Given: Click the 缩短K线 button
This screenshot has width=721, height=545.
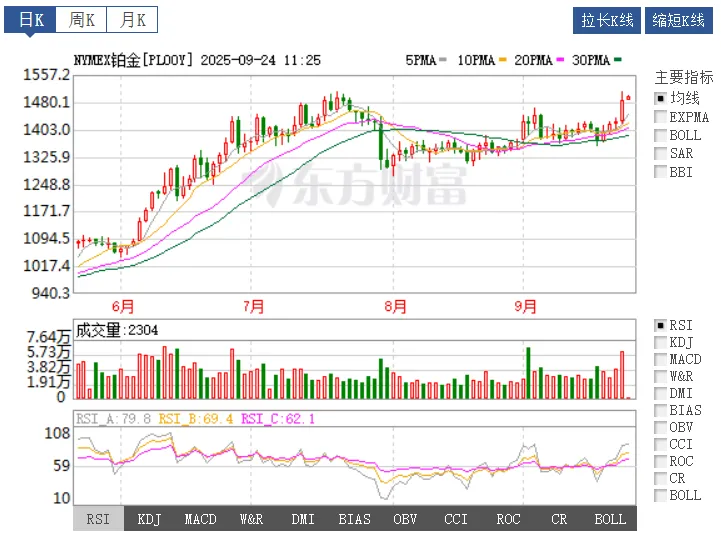Looking at the screenshot, I should pyautogui.click(x=679, y=20).
